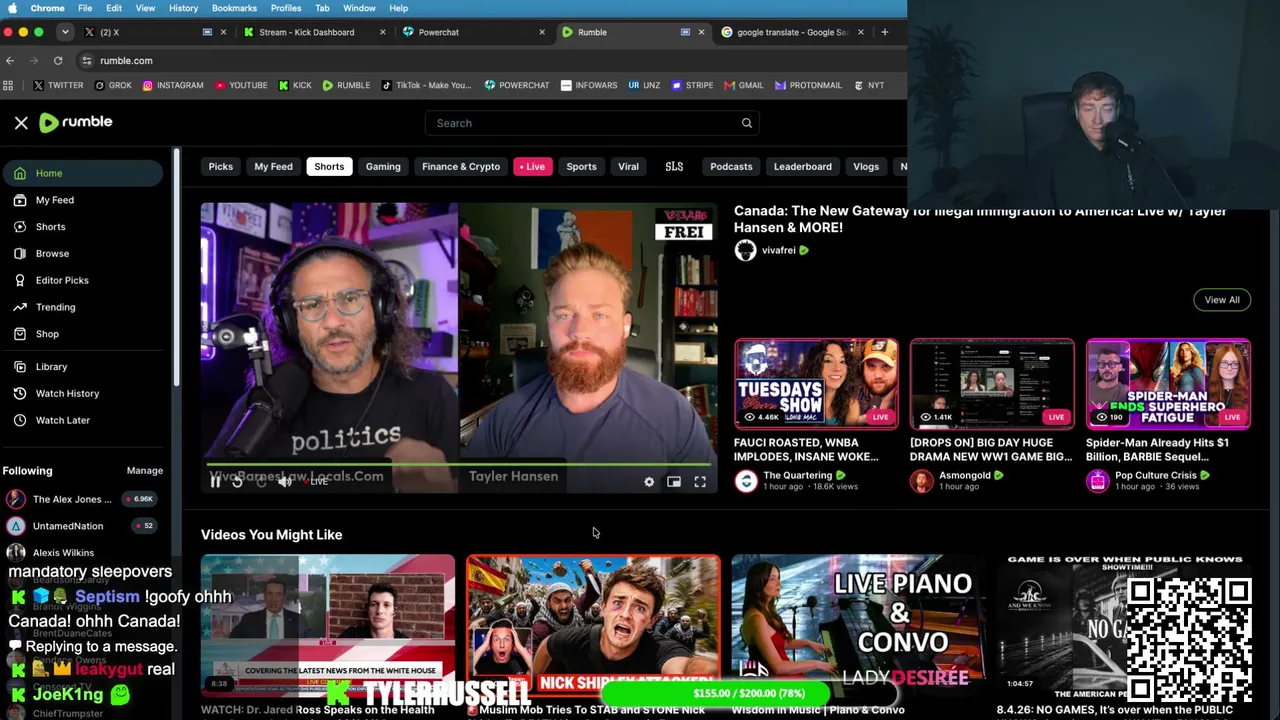Open the TWITTER bookmark
Viewport: 1280px width, 720px height.
click(58, 86)
